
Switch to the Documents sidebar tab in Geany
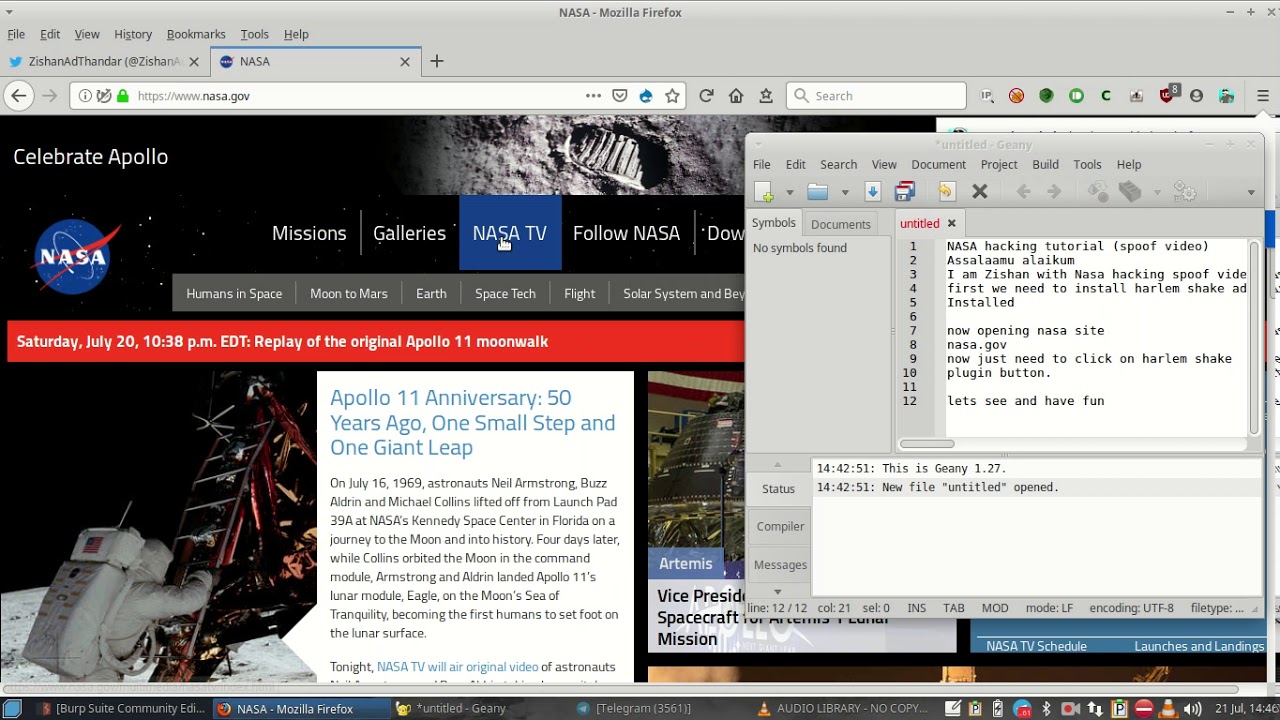click(840, 224)
